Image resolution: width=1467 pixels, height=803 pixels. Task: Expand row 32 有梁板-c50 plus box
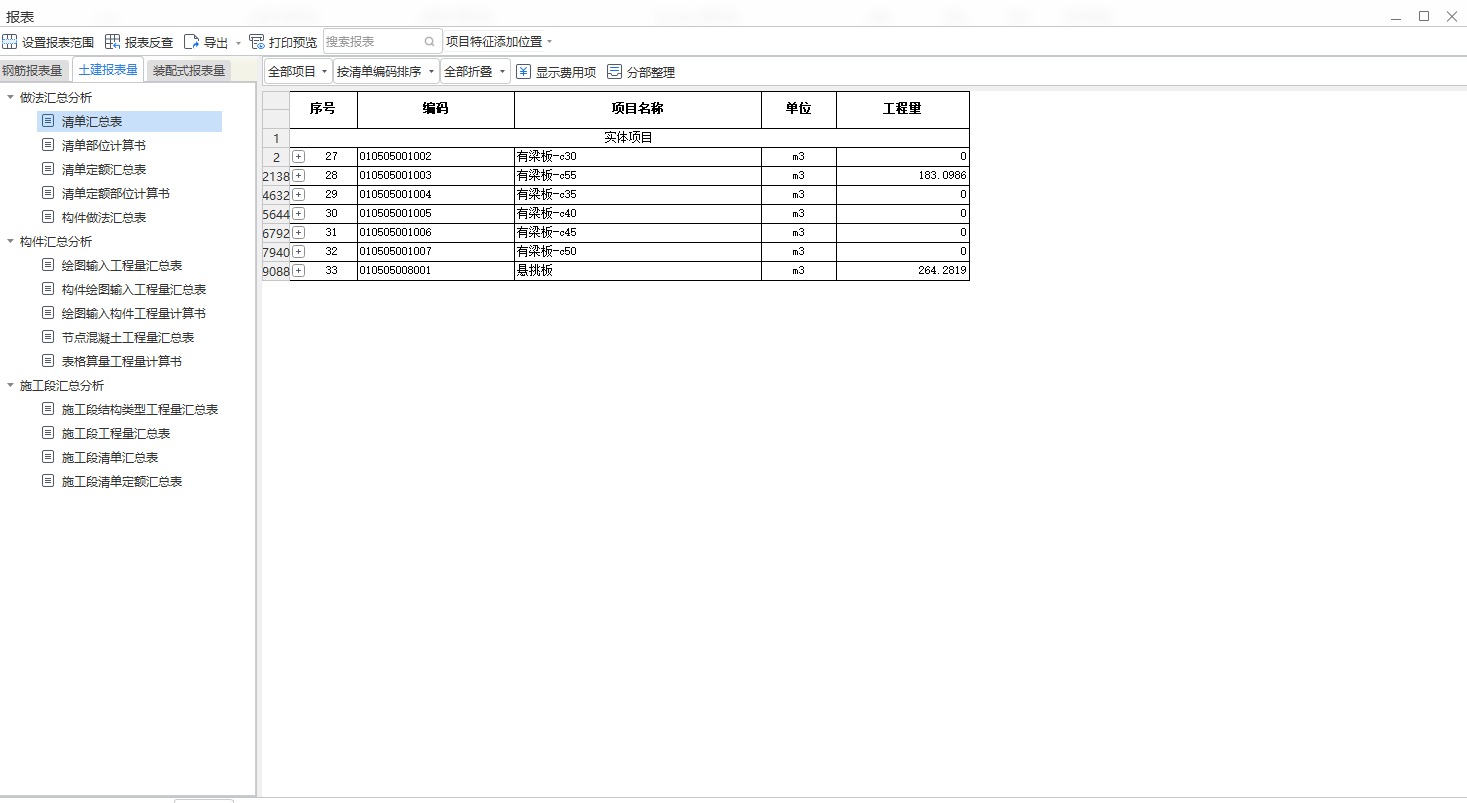click(298, 252)
